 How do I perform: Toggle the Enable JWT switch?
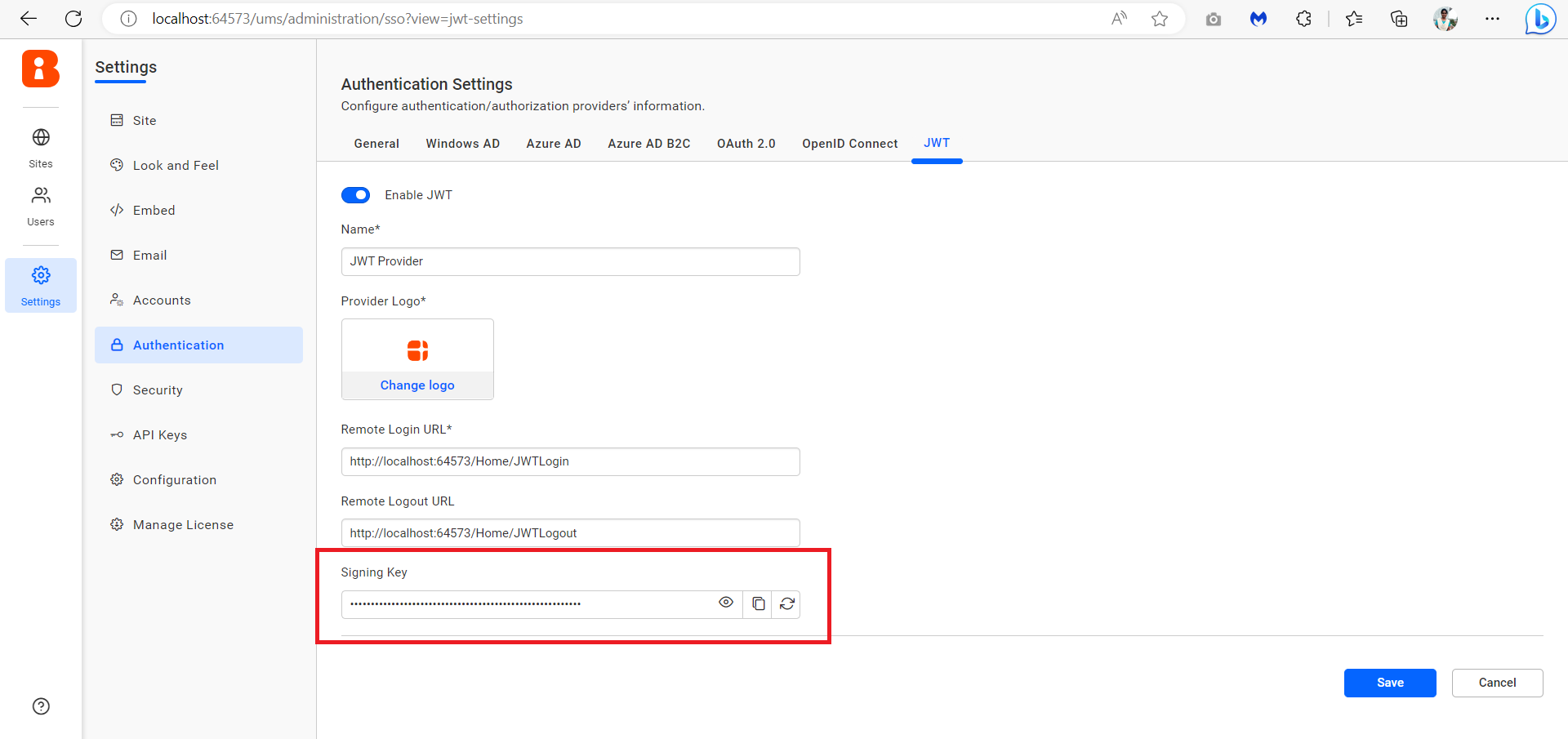355,195
